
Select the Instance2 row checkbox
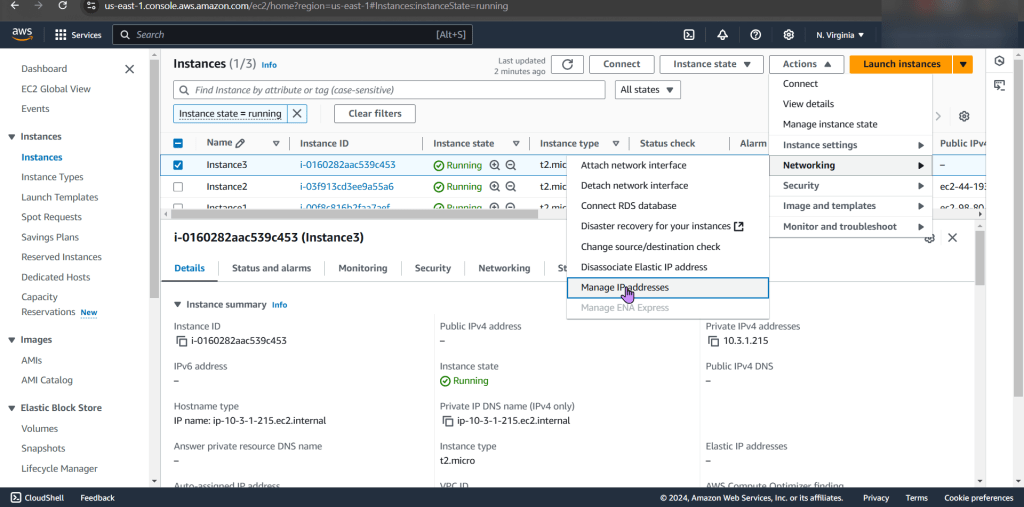click(178, 187)
